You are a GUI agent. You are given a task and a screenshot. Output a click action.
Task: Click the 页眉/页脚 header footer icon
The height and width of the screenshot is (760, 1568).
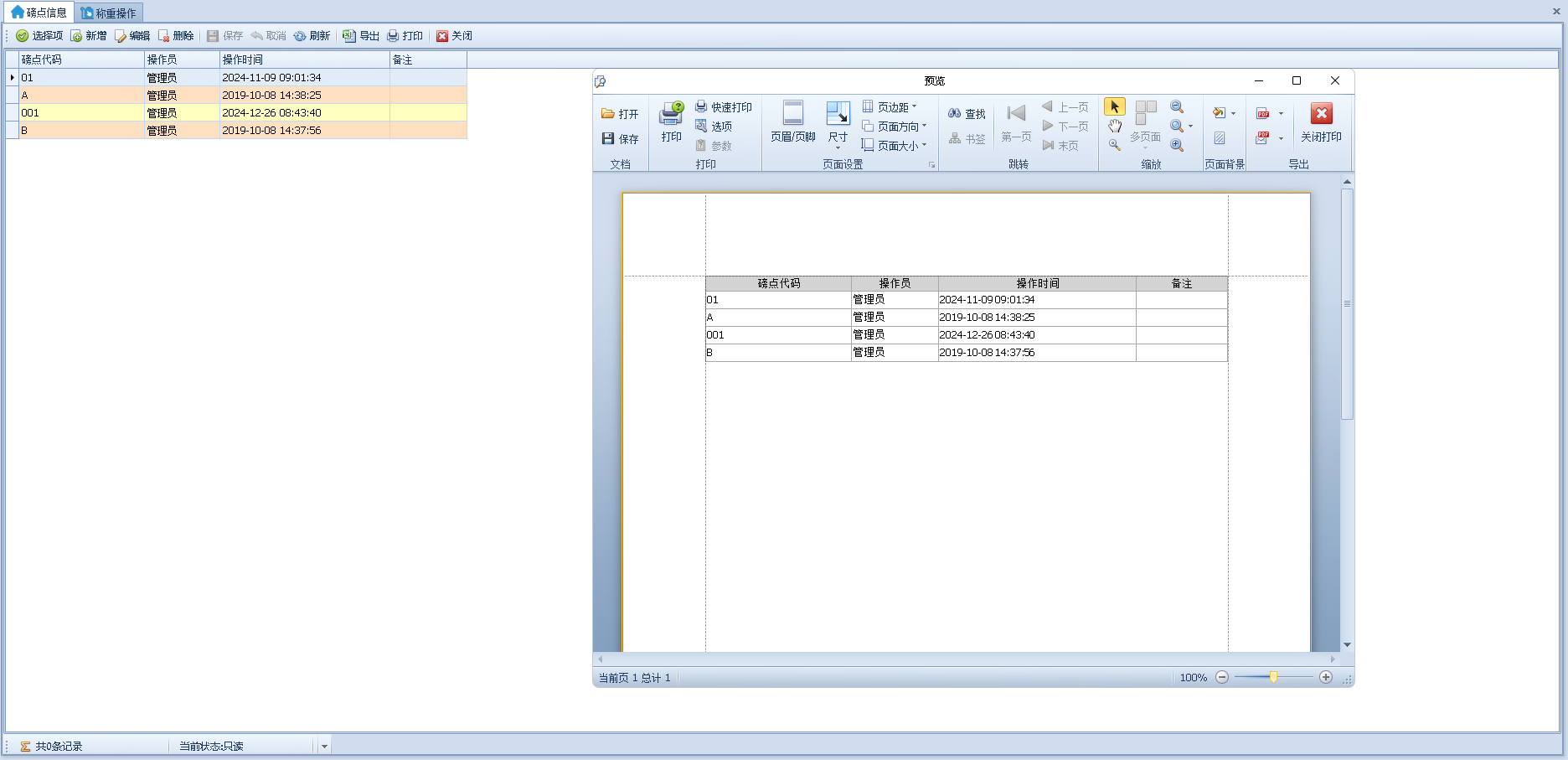[x=793, y=113]
